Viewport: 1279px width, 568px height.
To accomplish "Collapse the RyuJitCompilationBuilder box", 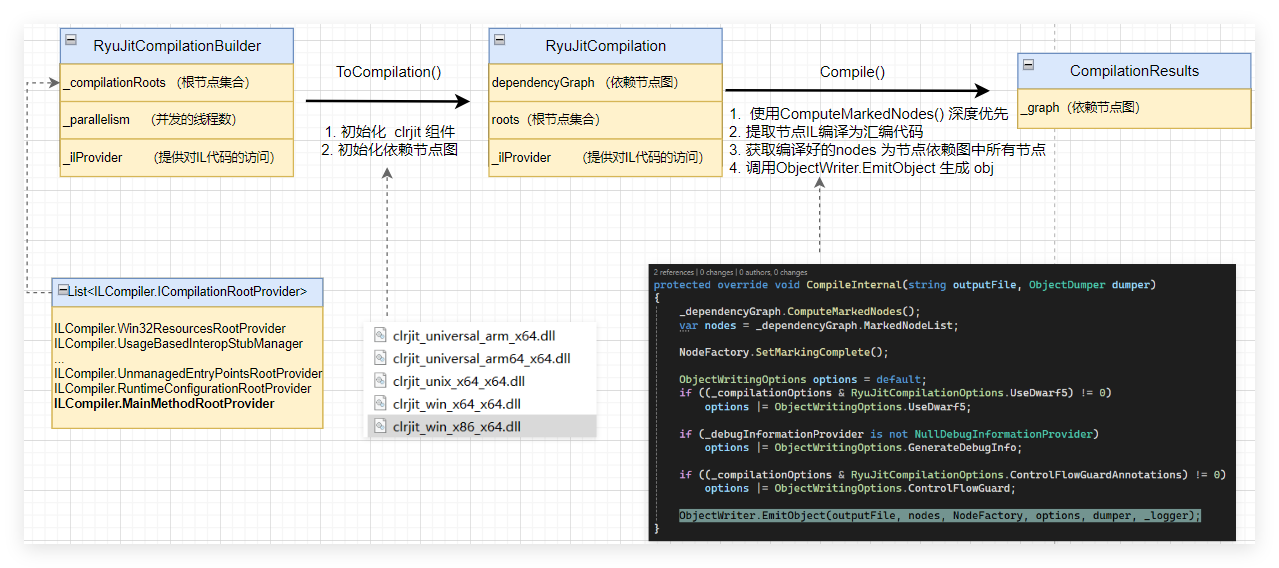I will pyautogui.click(x=71, y=39).
